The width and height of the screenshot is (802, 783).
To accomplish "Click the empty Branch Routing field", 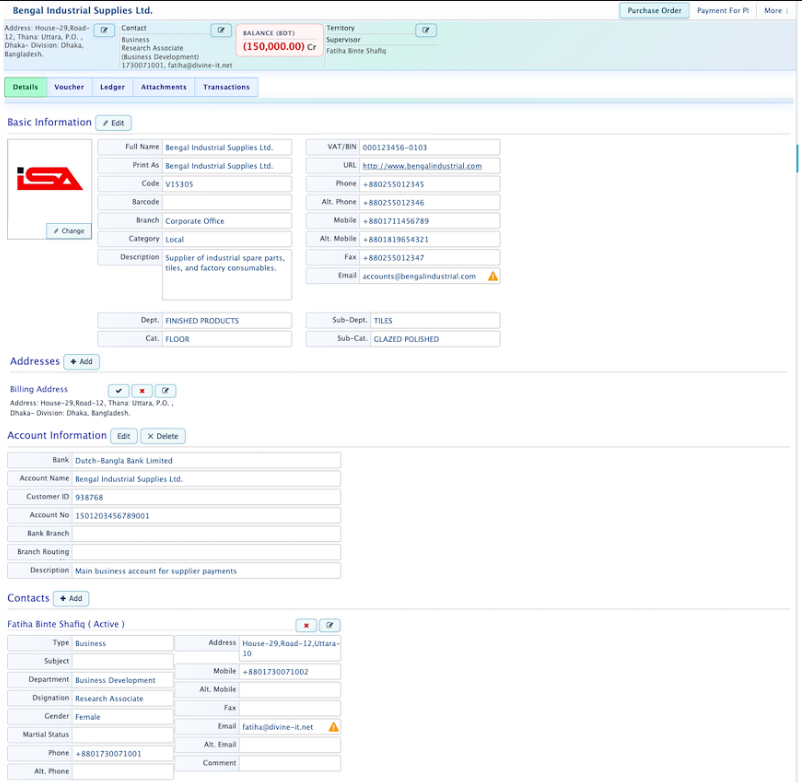I will pos(206,552).
